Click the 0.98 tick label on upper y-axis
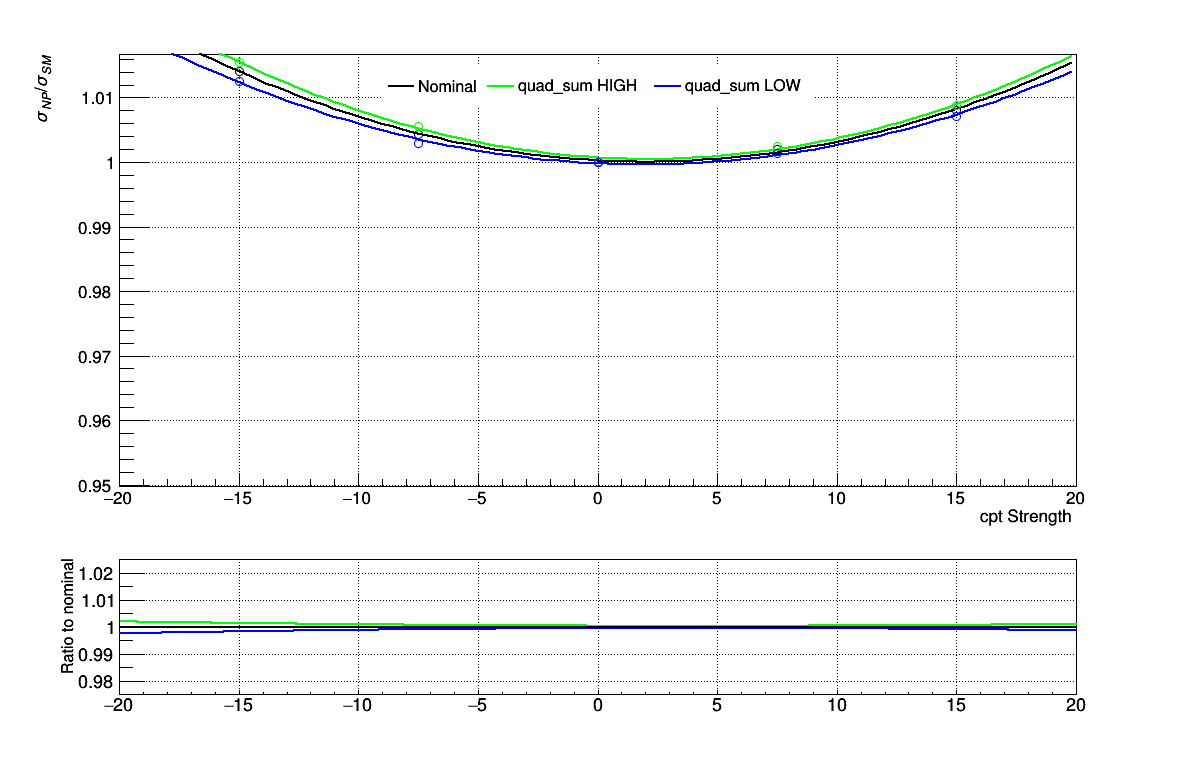This screenshot has width=1196, height=772. pos(95,293)
